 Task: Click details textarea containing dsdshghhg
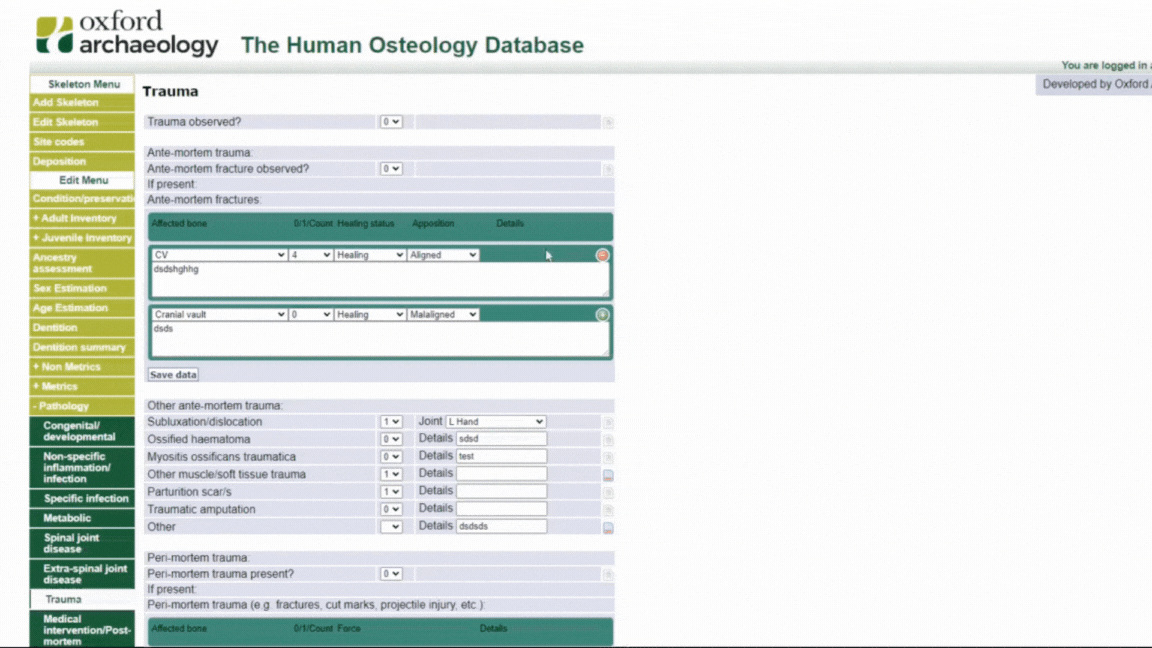point(380,280)
